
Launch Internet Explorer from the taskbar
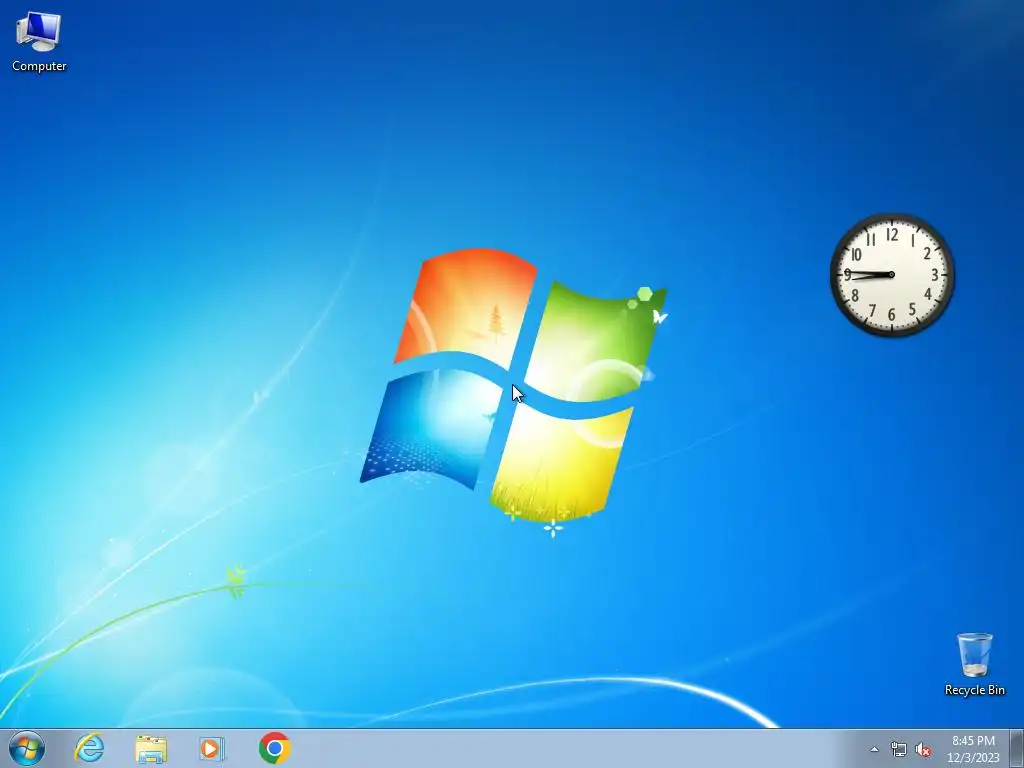89,748
